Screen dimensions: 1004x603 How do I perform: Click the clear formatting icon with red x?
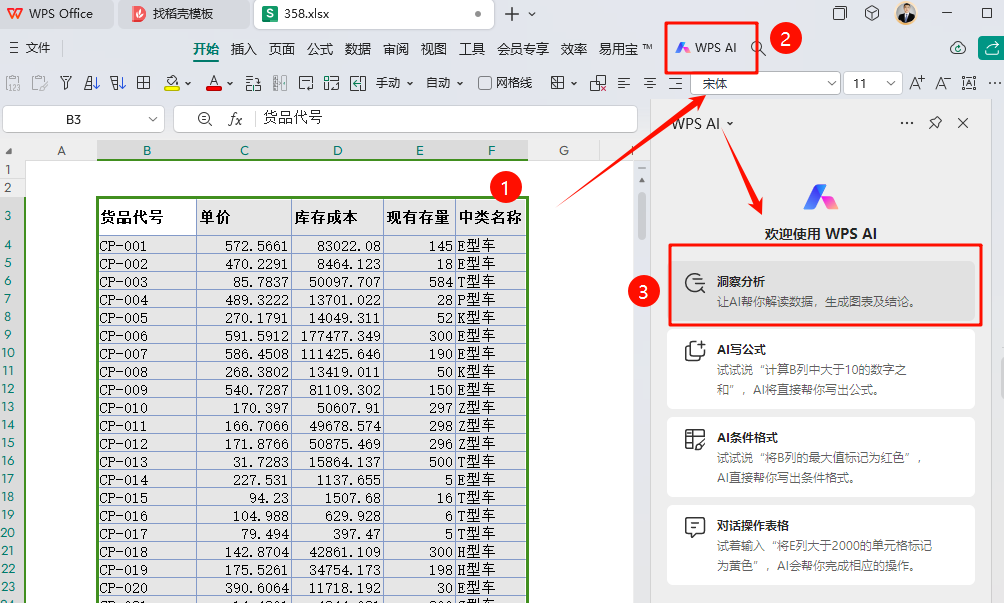pyautogui.click(x=598, y=83)
